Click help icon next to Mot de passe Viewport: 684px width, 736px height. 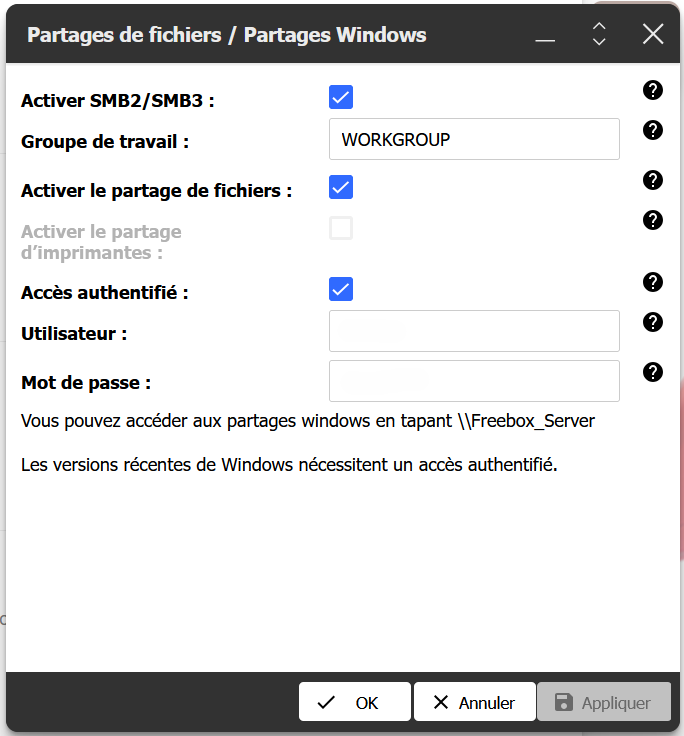click(653, 372)
